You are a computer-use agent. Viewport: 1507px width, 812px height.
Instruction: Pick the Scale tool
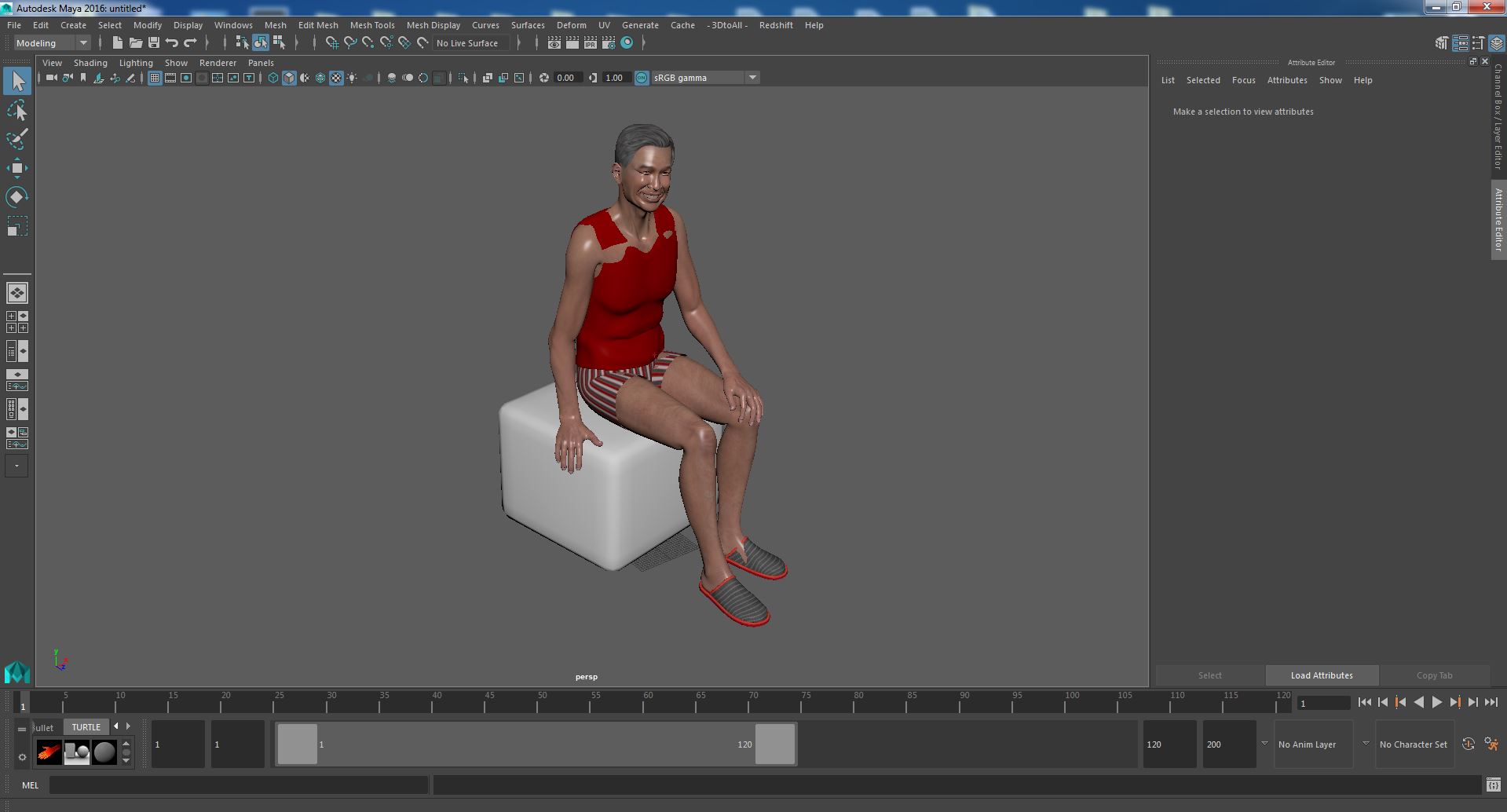tap(17, 226)
